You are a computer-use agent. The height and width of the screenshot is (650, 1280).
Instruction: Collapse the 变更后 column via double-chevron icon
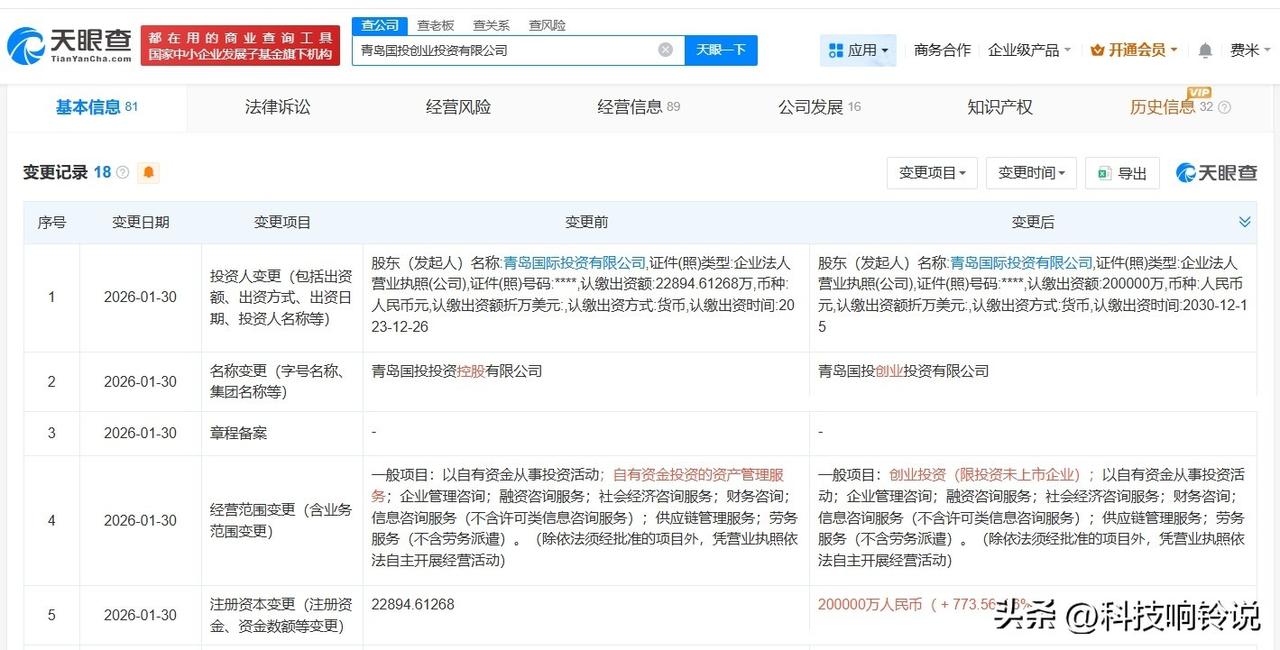click(1244, 222)
